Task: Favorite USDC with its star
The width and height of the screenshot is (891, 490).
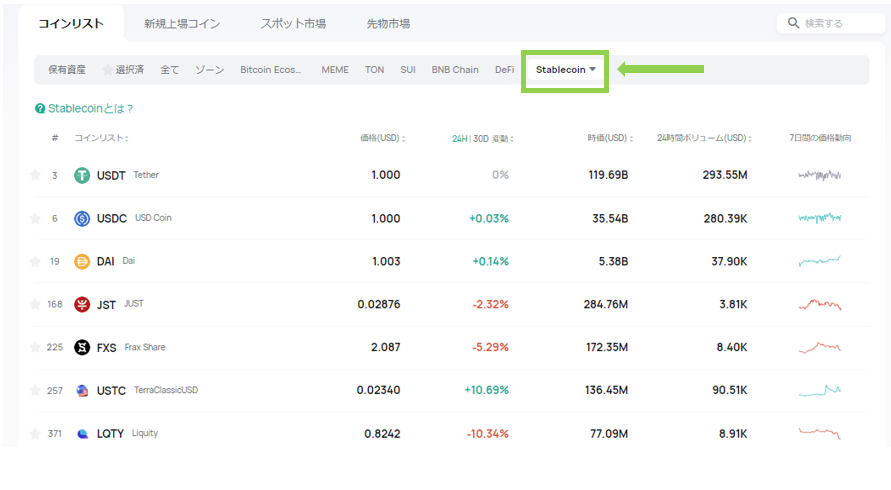Action: (x=35, y=218)
